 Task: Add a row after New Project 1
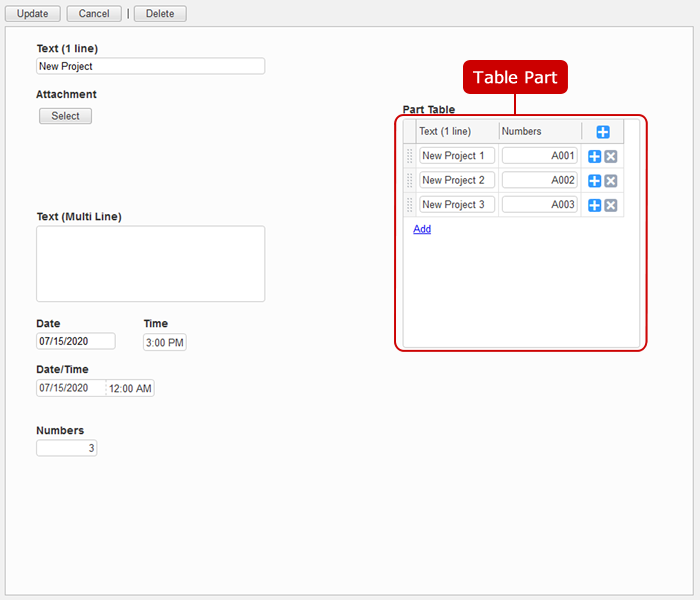coord(594,156)
